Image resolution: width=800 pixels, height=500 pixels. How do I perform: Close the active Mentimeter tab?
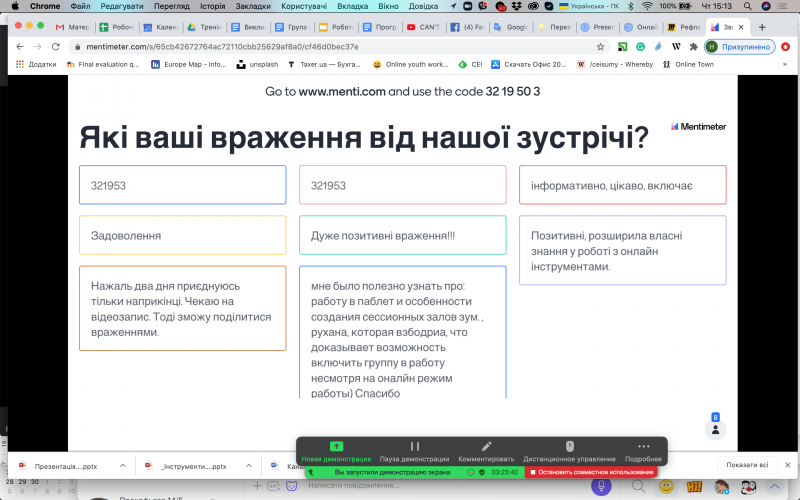741,27
